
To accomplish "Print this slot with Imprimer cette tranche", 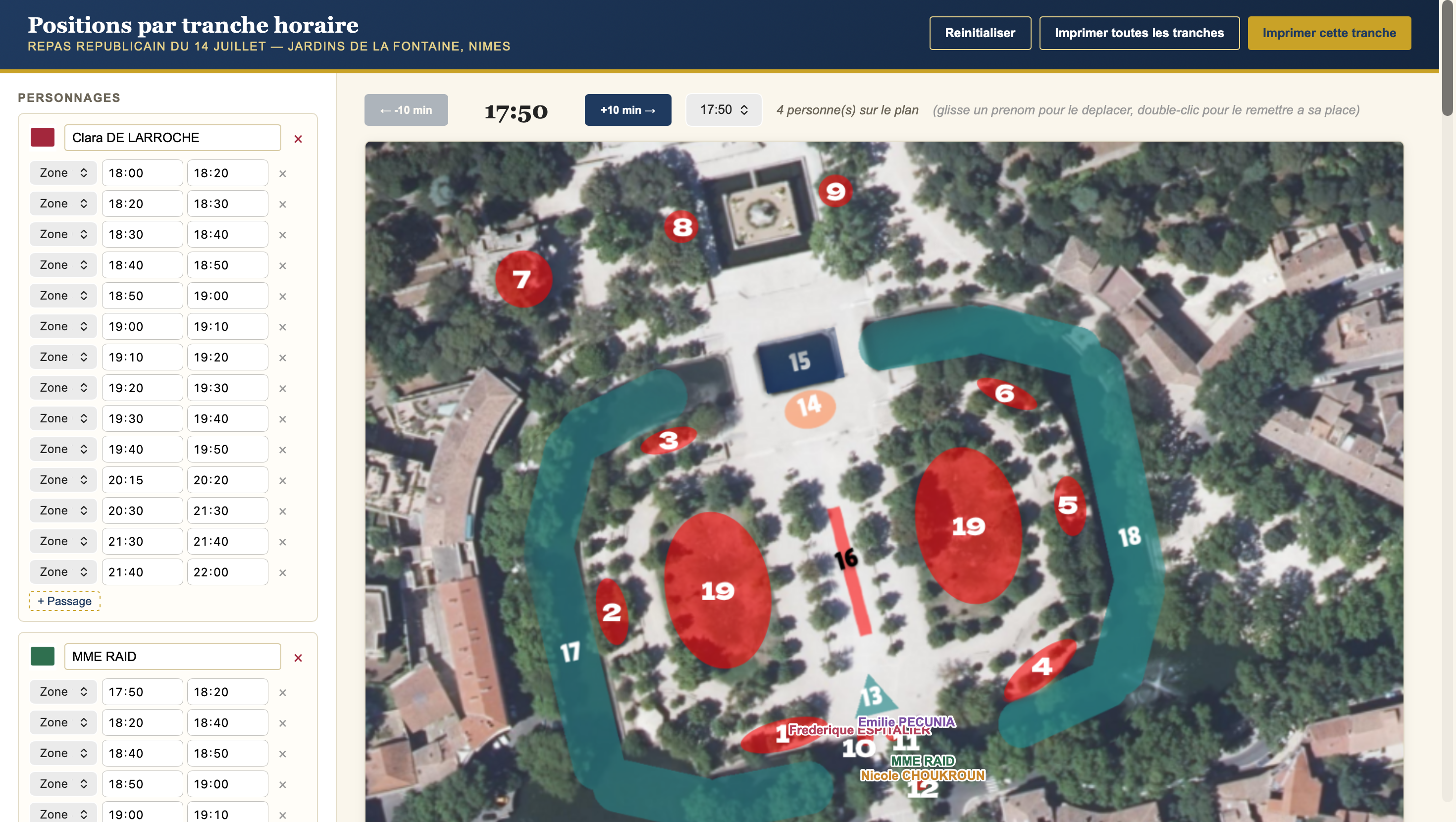I will click(x=1329, y=33).
